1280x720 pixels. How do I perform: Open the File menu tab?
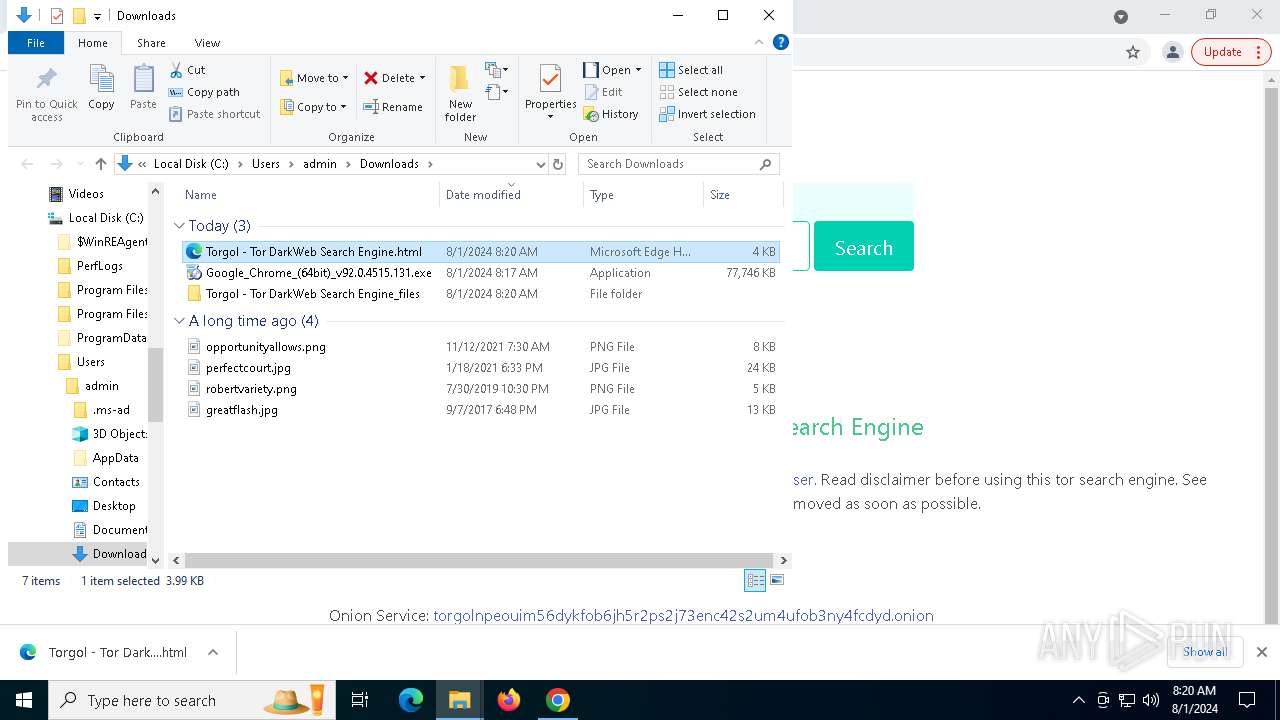tap(36, 43)
